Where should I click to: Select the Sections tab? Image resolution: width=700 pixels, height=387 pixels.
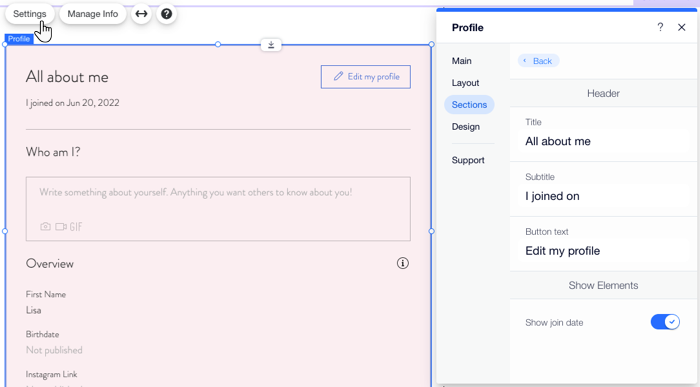(469, 104)
